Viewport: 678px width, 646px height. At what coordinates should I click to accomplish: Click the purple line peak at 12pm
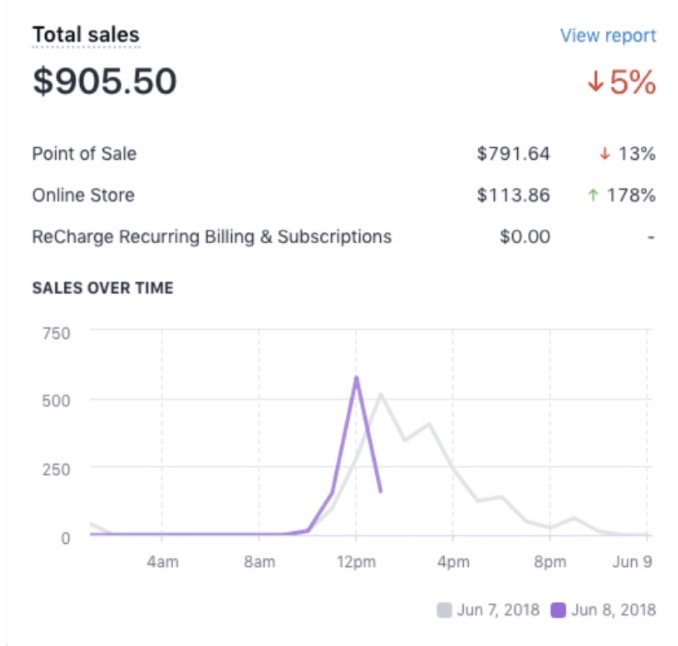pos(356,377)
